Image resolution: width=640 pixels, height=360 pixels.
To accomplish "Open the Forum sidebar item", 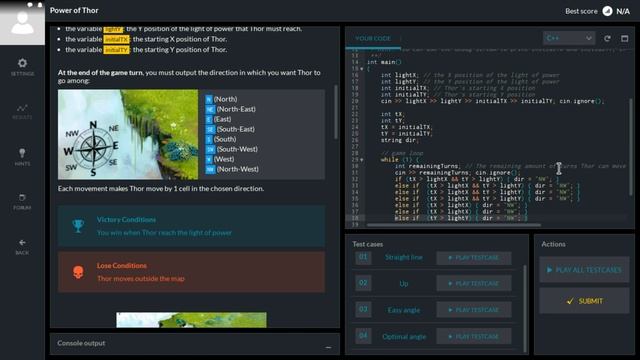I will pyautogui.click(x=22, y=202).
